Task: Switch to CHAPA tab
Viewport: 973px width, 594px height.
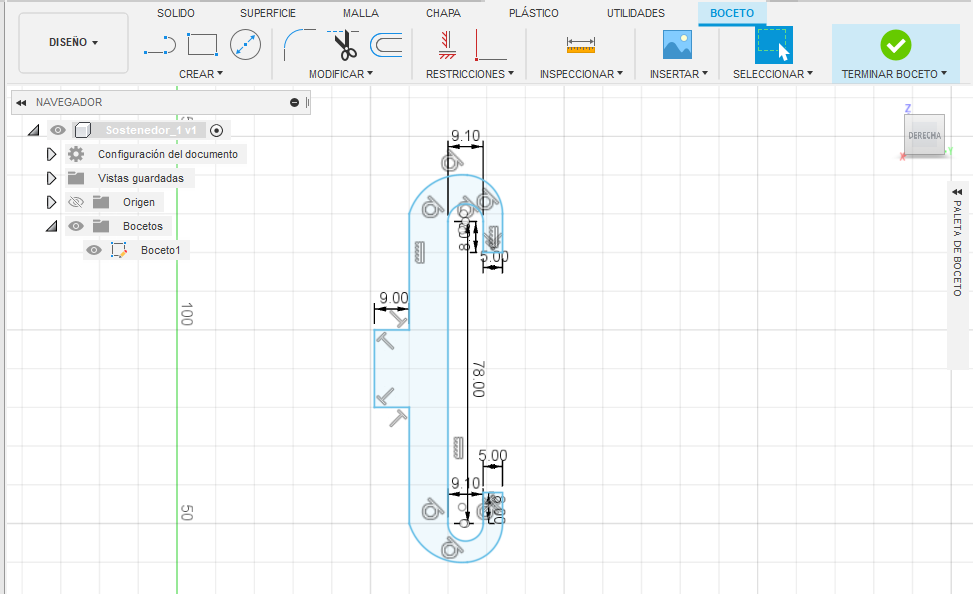Action: click(443, 13)
